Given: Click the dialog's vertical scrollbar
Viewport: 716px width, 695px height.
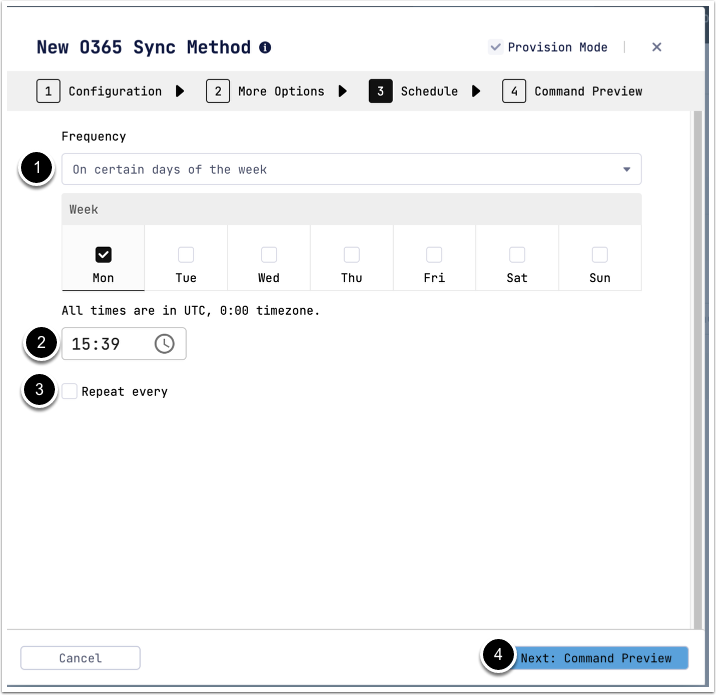Looking at the screenshot, I should point(698,370).
